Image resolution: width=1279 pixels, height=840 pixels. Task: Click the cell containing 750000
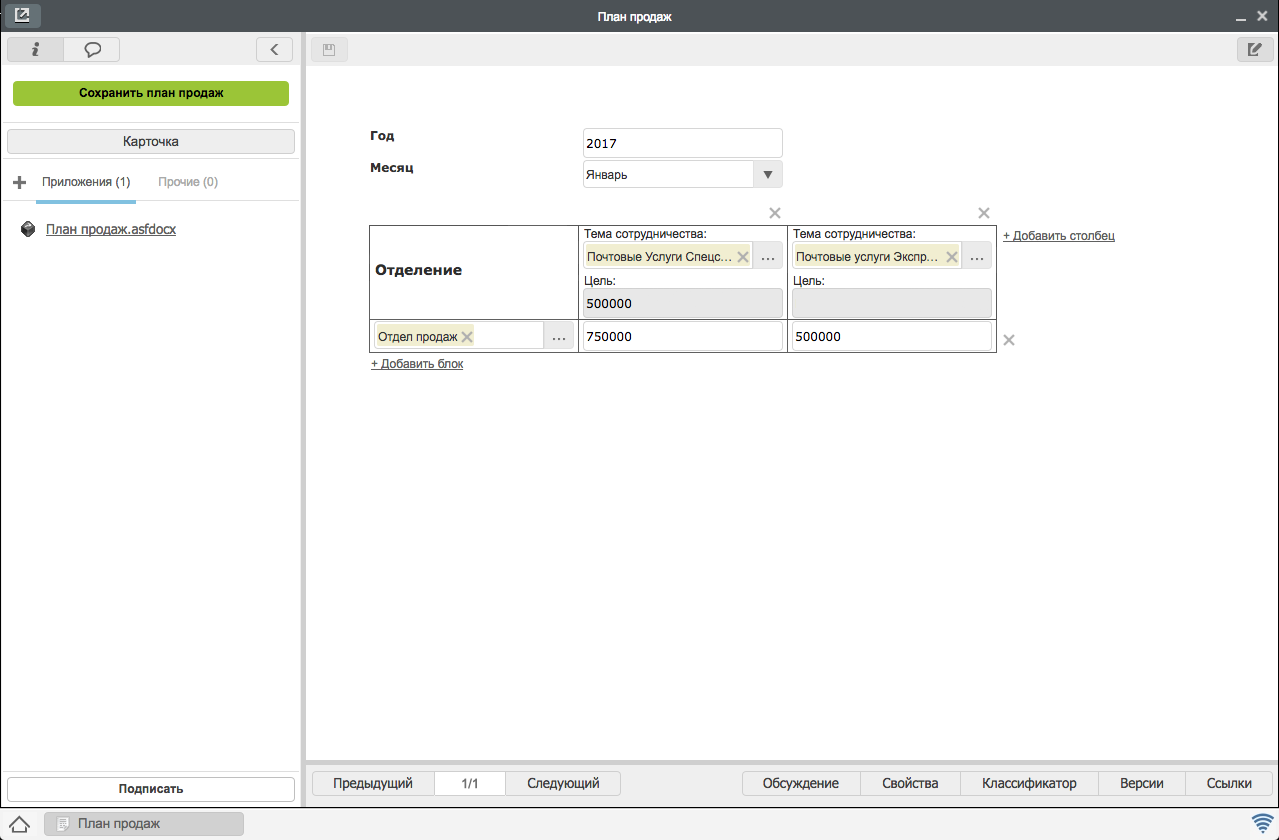coord(683,337)
